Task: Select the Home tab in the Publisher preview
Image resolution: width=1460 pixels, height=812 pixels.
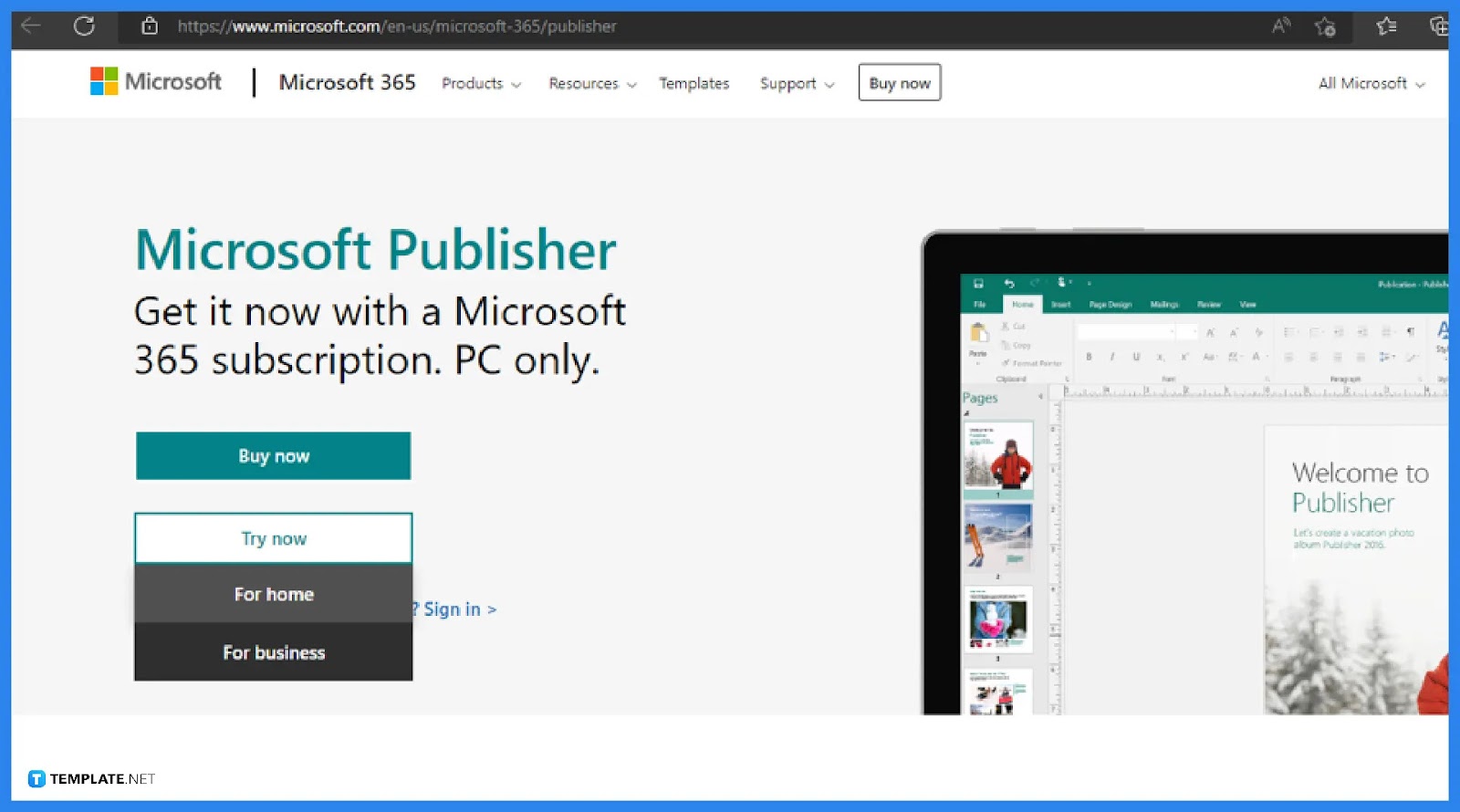Action: (x=1023, y=304)
